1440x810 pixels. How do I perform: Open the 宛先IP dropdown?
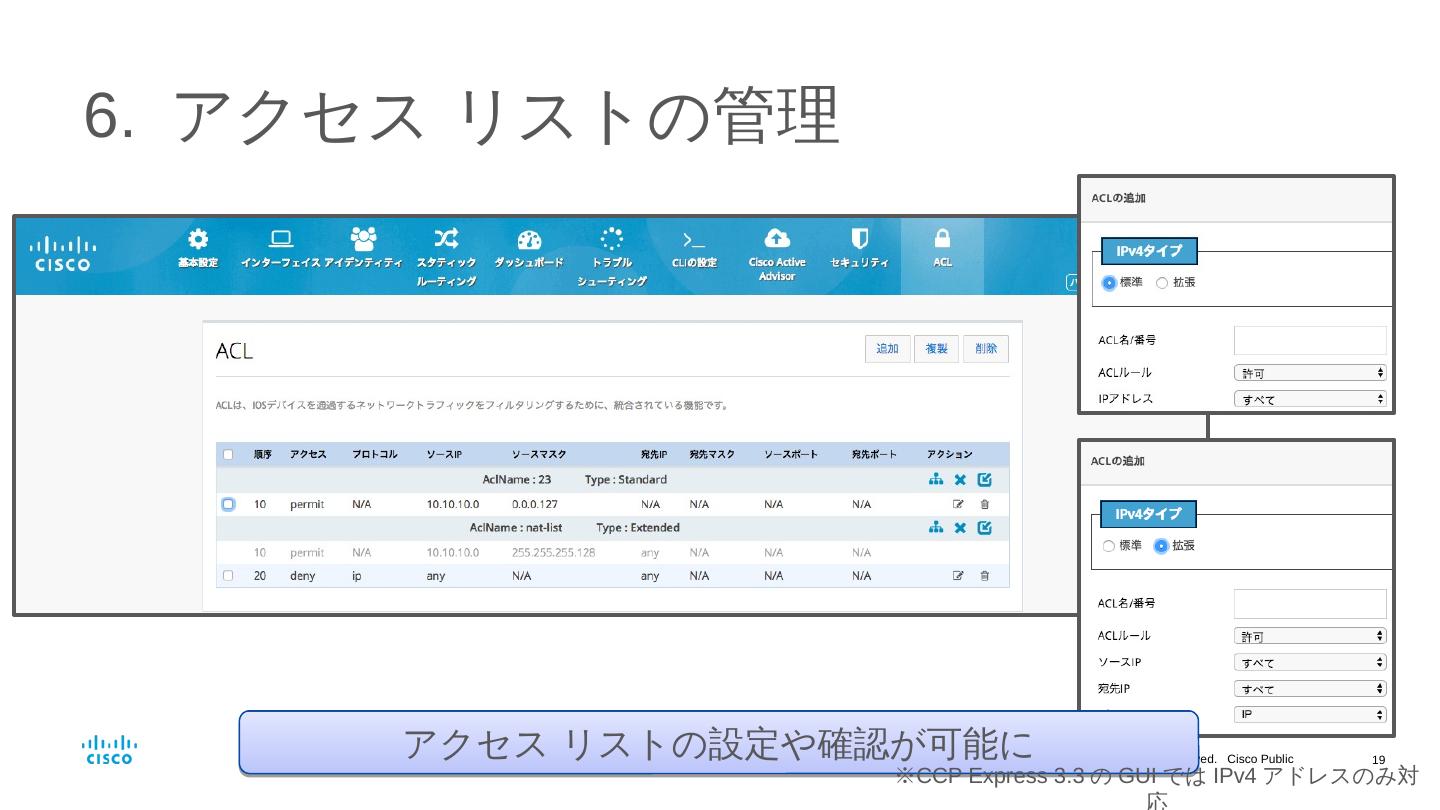[x=1310, y=688]
